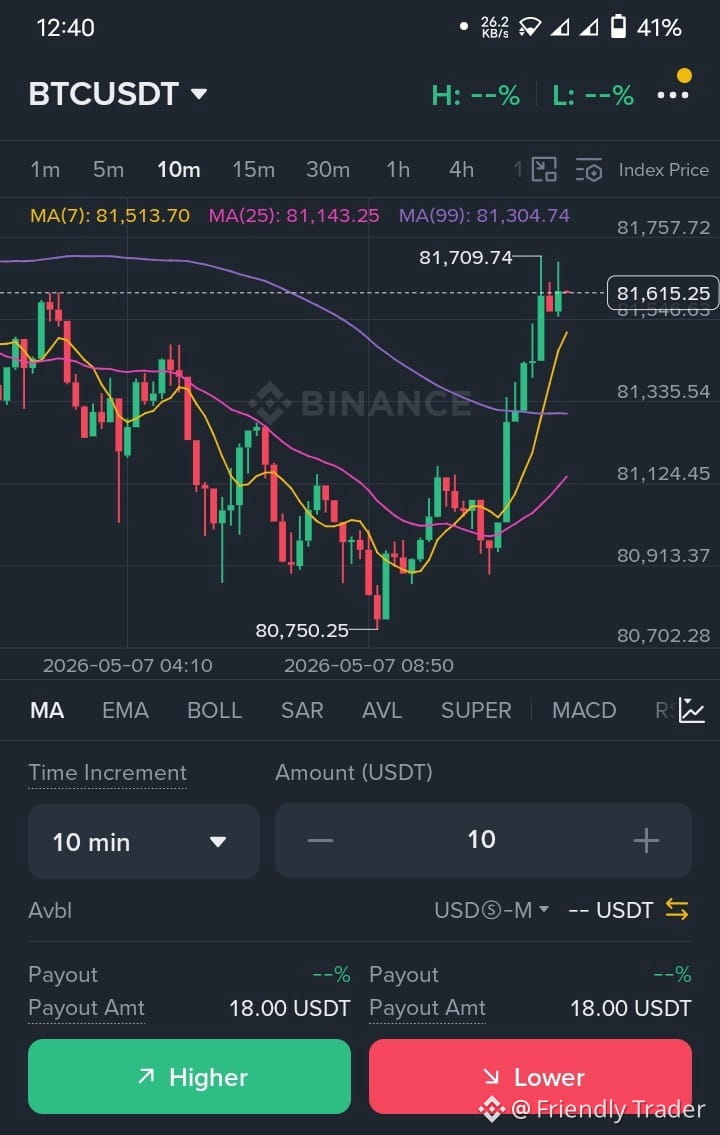Place a Higher prediction
Screen dimensions: 720x1135
click(190, 1076)
